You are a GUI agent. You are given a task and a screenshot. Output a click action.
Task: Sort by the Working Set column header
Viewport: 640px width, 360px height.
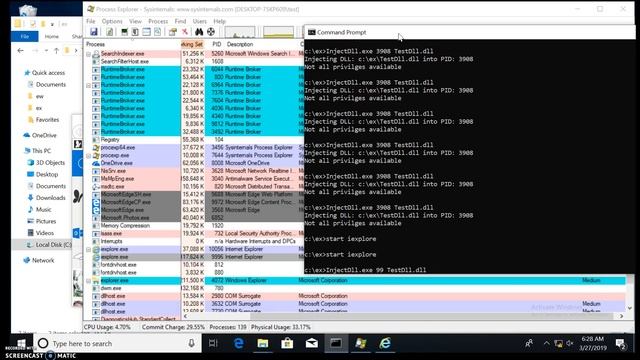click(193, 44)
